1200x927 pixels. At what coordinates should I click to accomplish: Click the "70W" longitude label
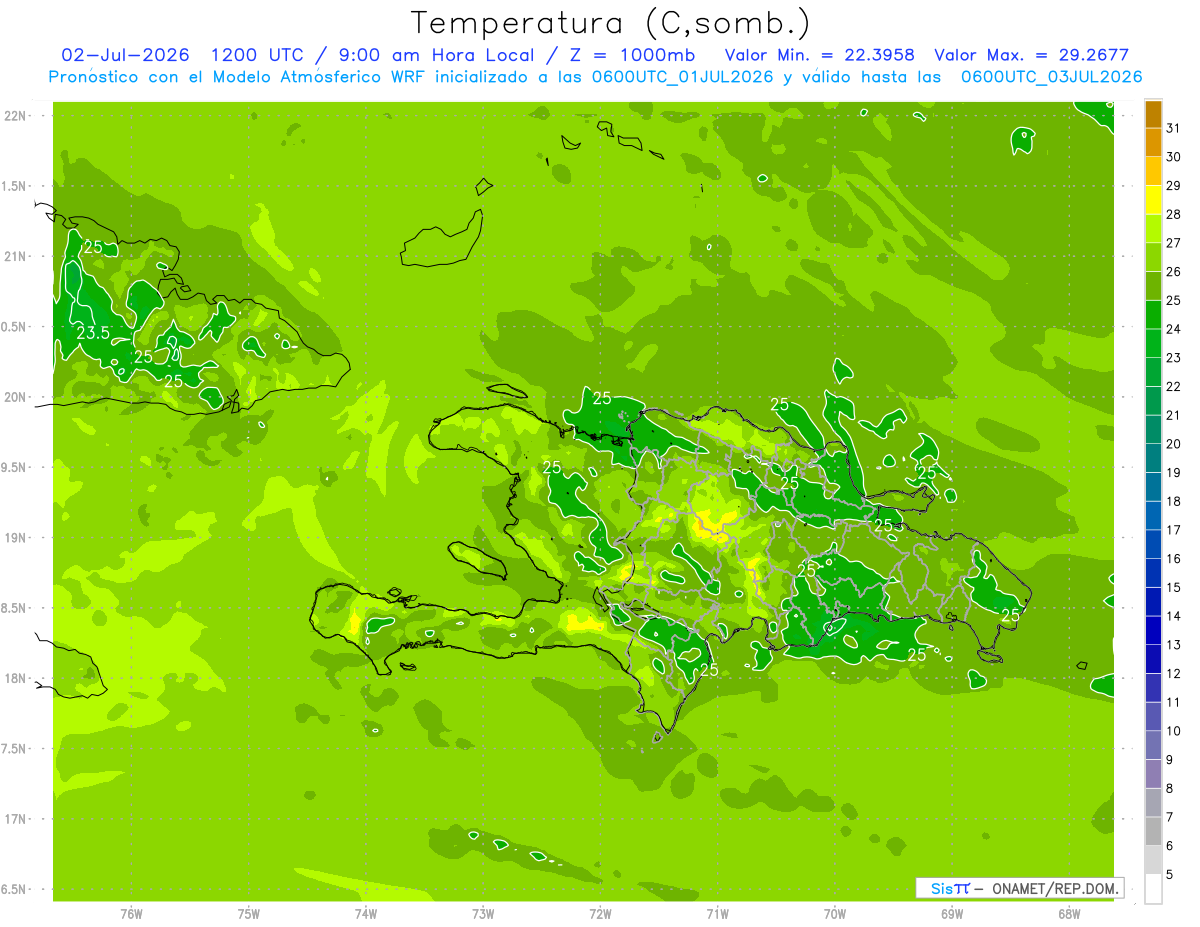click(835, 913)
